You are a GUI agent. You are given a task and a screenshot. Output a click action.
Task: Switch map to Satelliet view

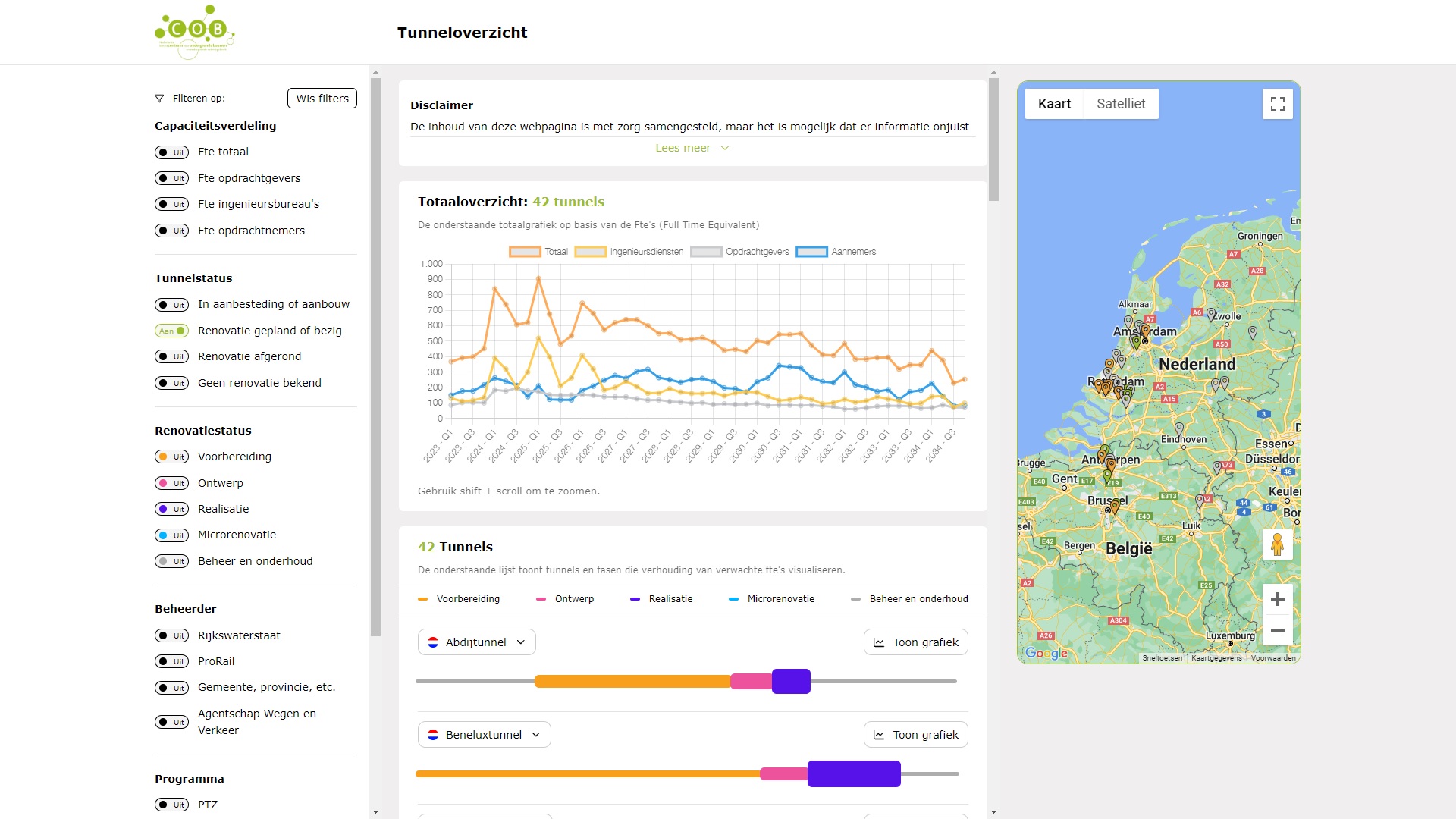coord(1120,104)
